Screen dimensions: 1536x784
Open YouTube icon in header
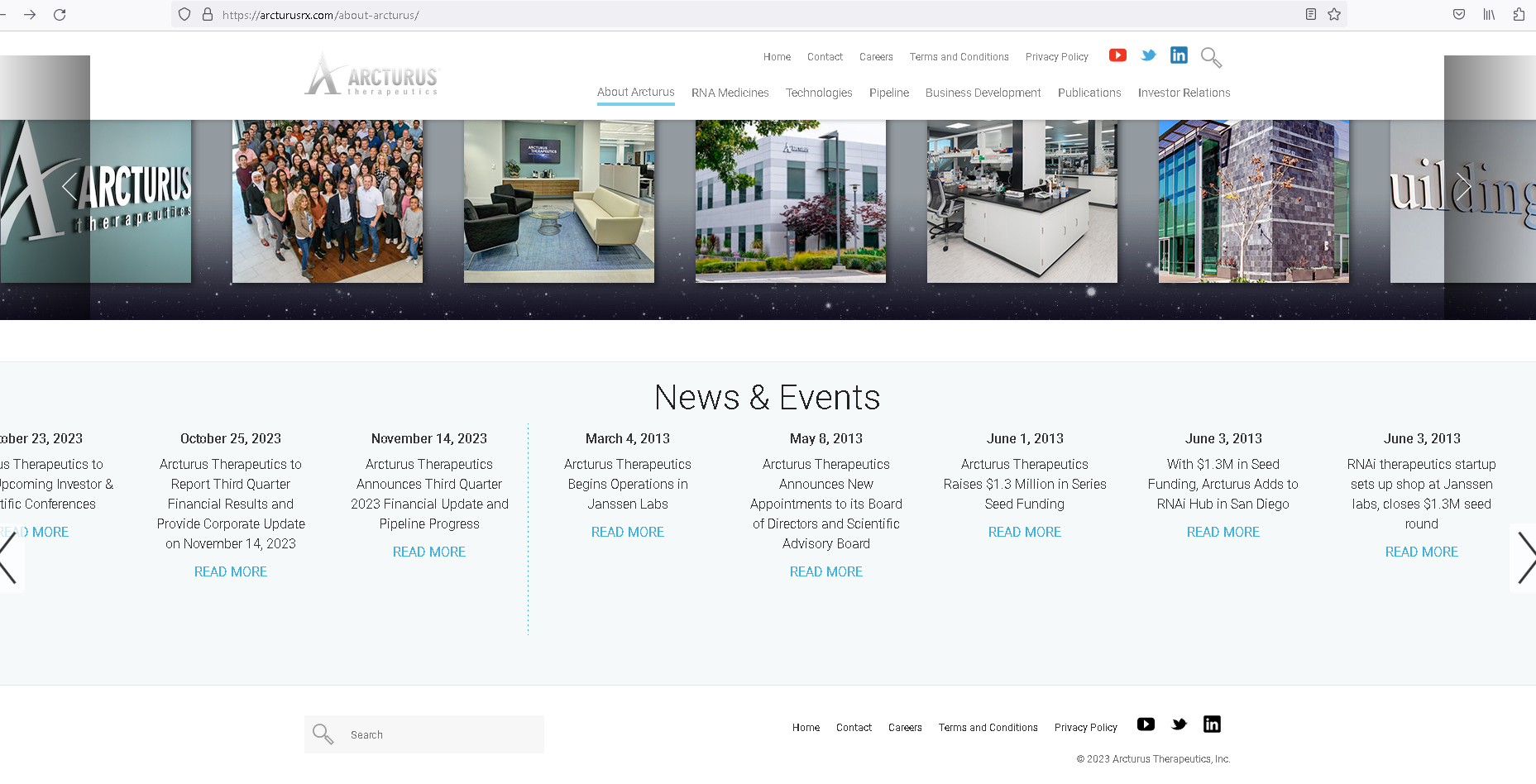pyautogui.click(x=1117, y=55)
